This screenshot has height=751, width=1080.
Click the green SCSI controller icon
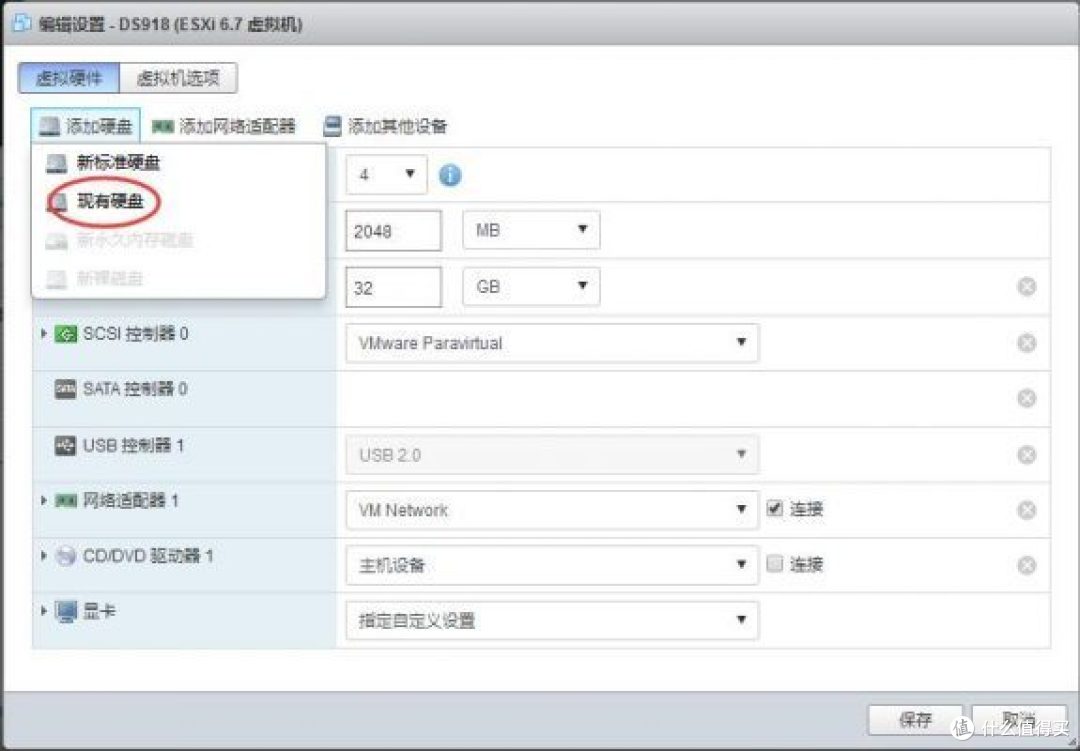coord(65,335)
